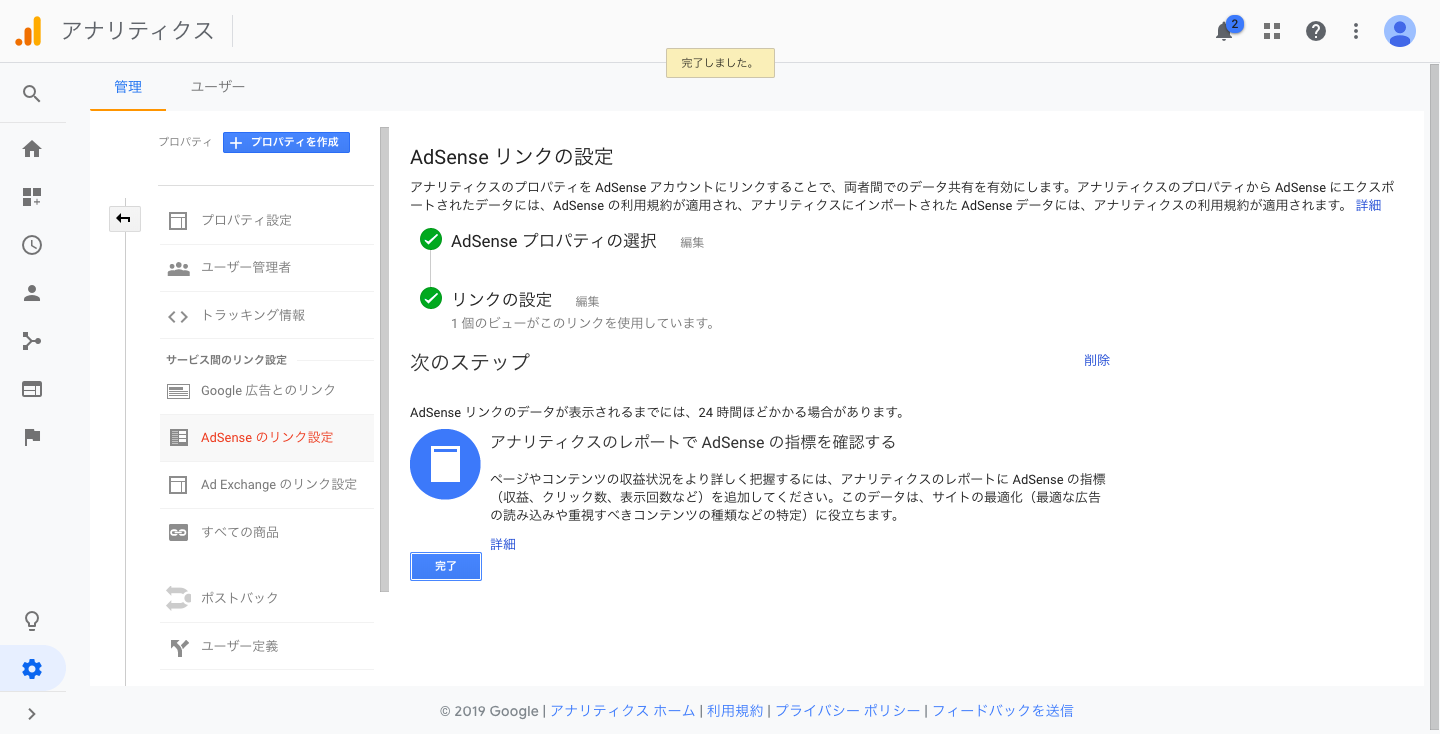
Task: Click 詳細 link above 完了 button
Action: click(503, 544)
